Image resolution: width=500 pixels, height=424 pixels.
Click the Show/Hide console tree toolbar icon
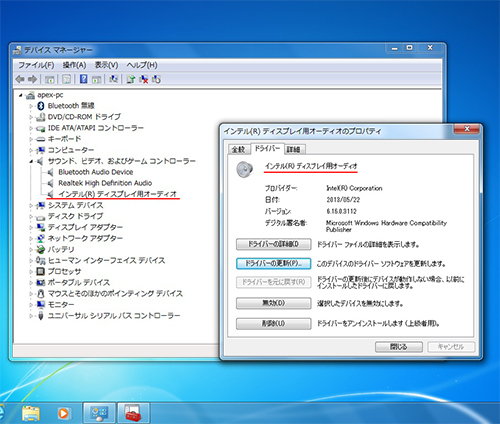[50, 79]
